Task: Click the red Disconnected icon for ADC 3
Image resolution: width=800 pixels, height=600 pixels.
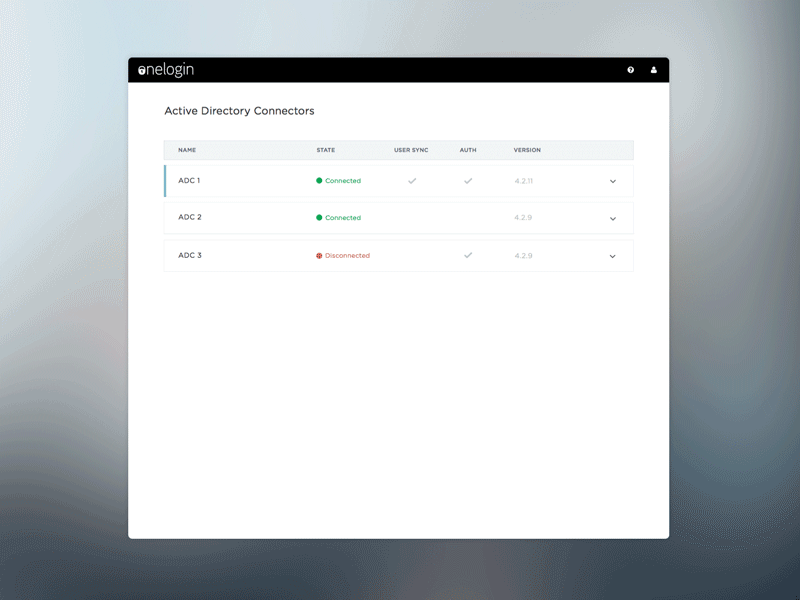Action: 319,255
